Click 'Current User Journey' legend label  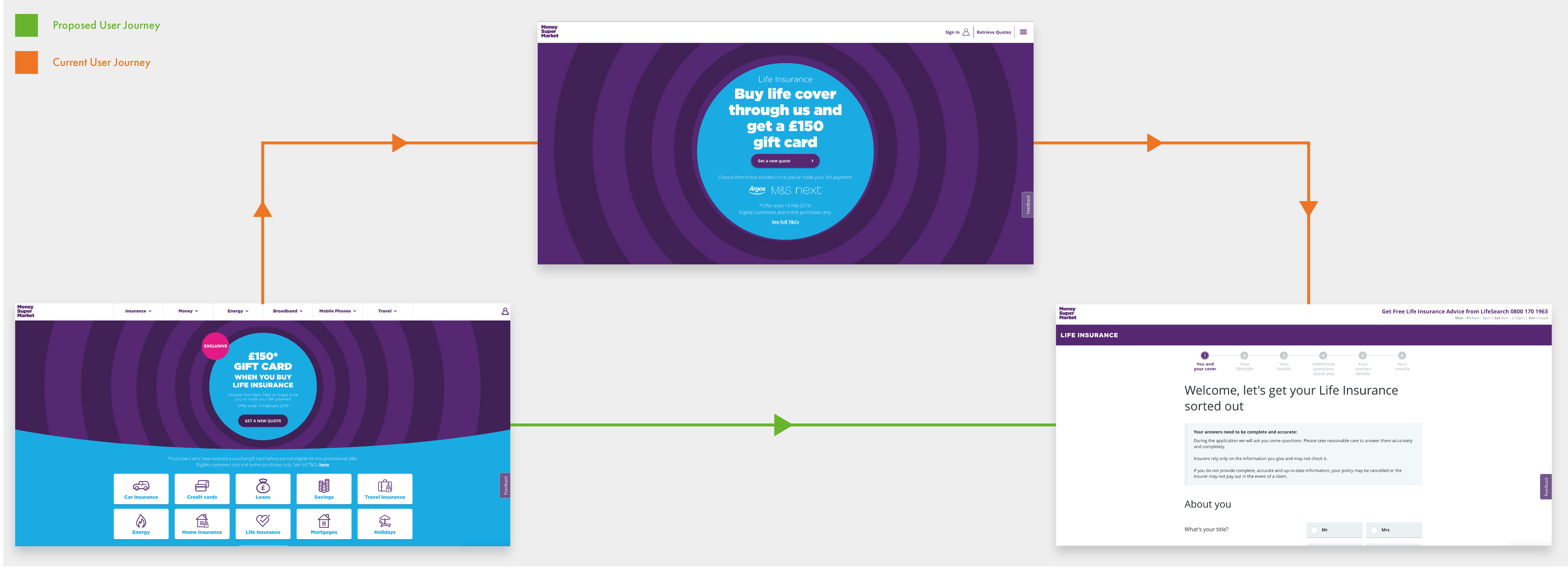[102, 63]
